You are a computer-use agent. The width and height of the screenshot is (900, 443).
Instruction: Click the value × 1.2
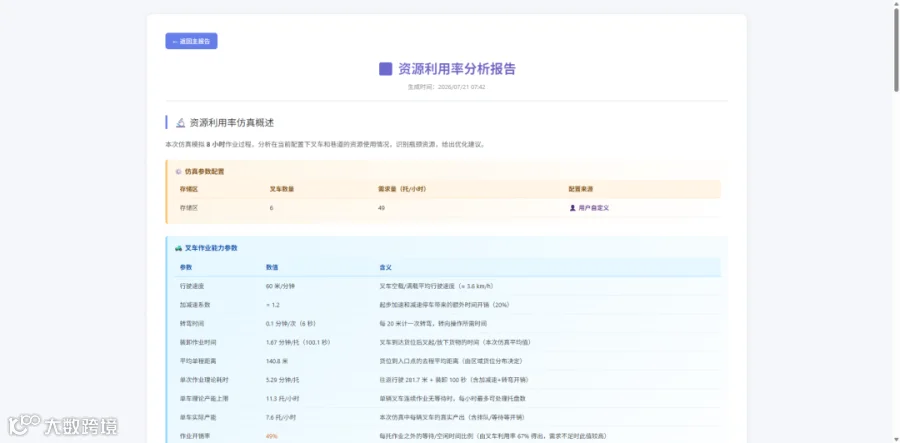[273, 305]
